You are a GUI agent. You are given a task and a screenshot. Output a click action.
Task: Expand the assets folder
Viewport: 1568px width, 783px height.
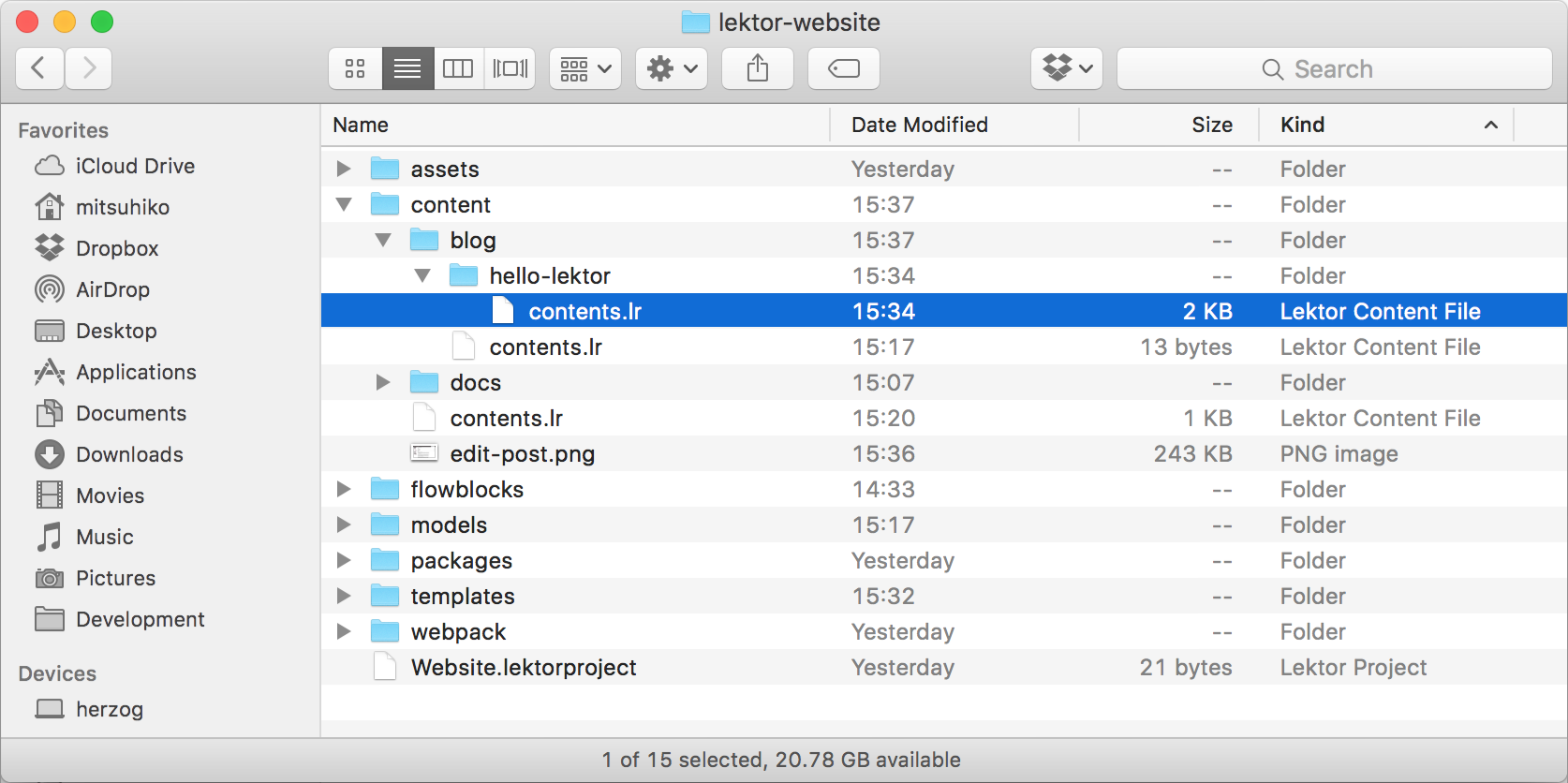[344, 169]
